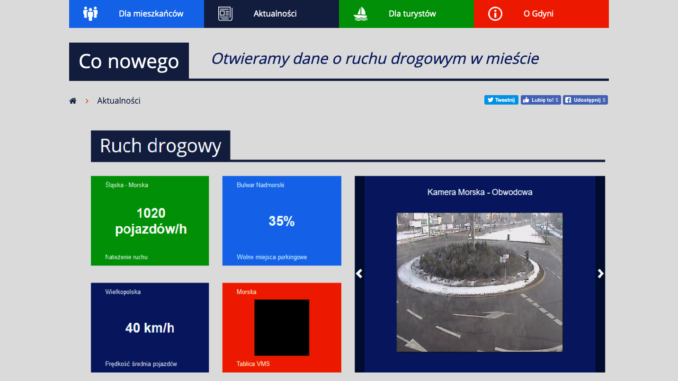The height and width of the screenshot is (381, 678).
Task: Open the Wielkopolska average speed tile
Action: pyautogui.click(x=150, y=327)
